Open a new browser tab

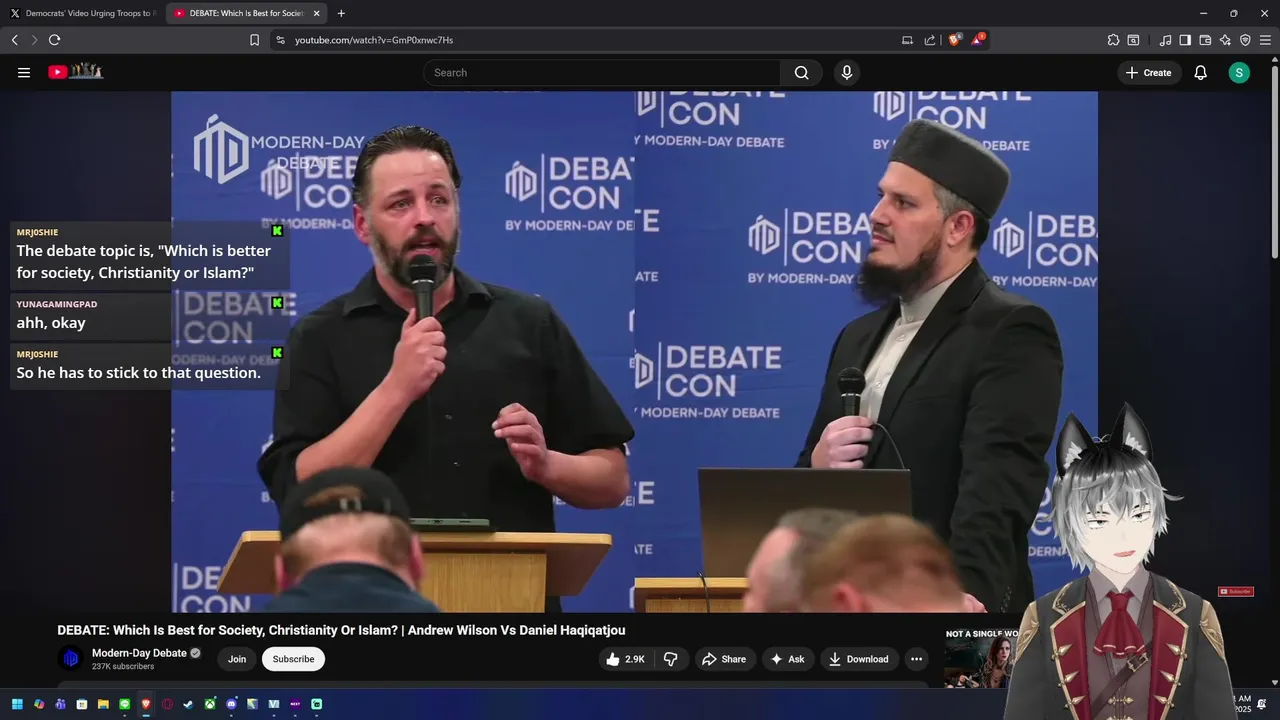(x=341, y=13)
